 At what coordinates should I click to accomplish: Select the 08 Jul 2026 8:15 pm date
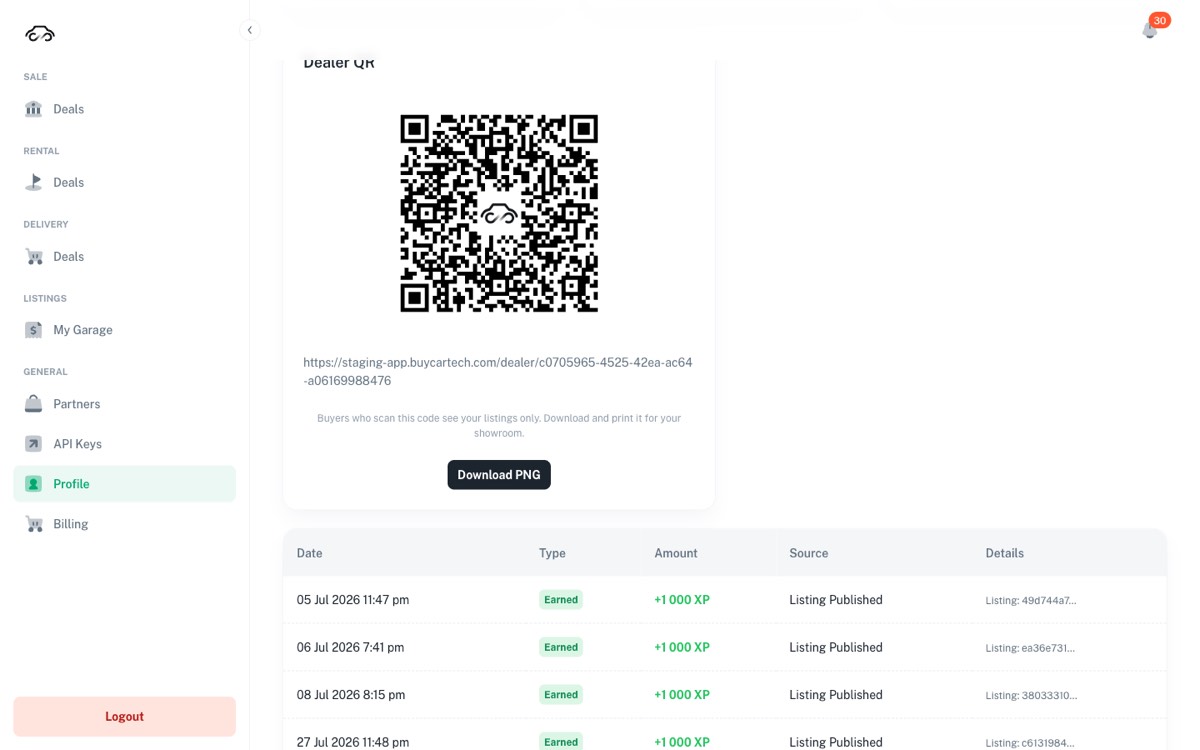tap(351, 695)
